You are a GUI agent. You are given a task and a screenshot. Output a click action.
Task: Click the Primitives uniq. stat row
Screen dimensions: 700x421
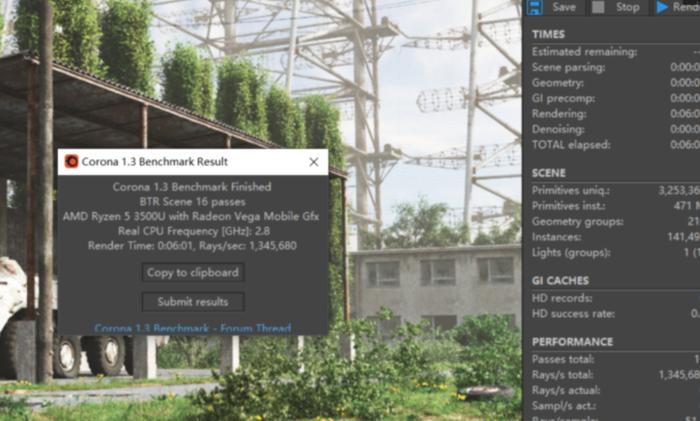[x=616, y=191]
